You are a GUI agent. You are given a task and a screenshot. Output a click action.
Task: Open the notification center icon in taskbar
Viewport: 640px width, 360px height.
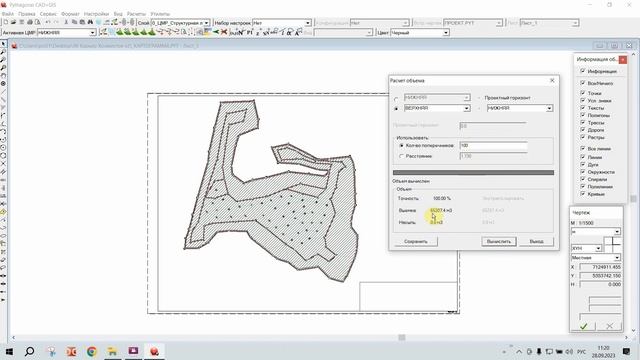627,351
